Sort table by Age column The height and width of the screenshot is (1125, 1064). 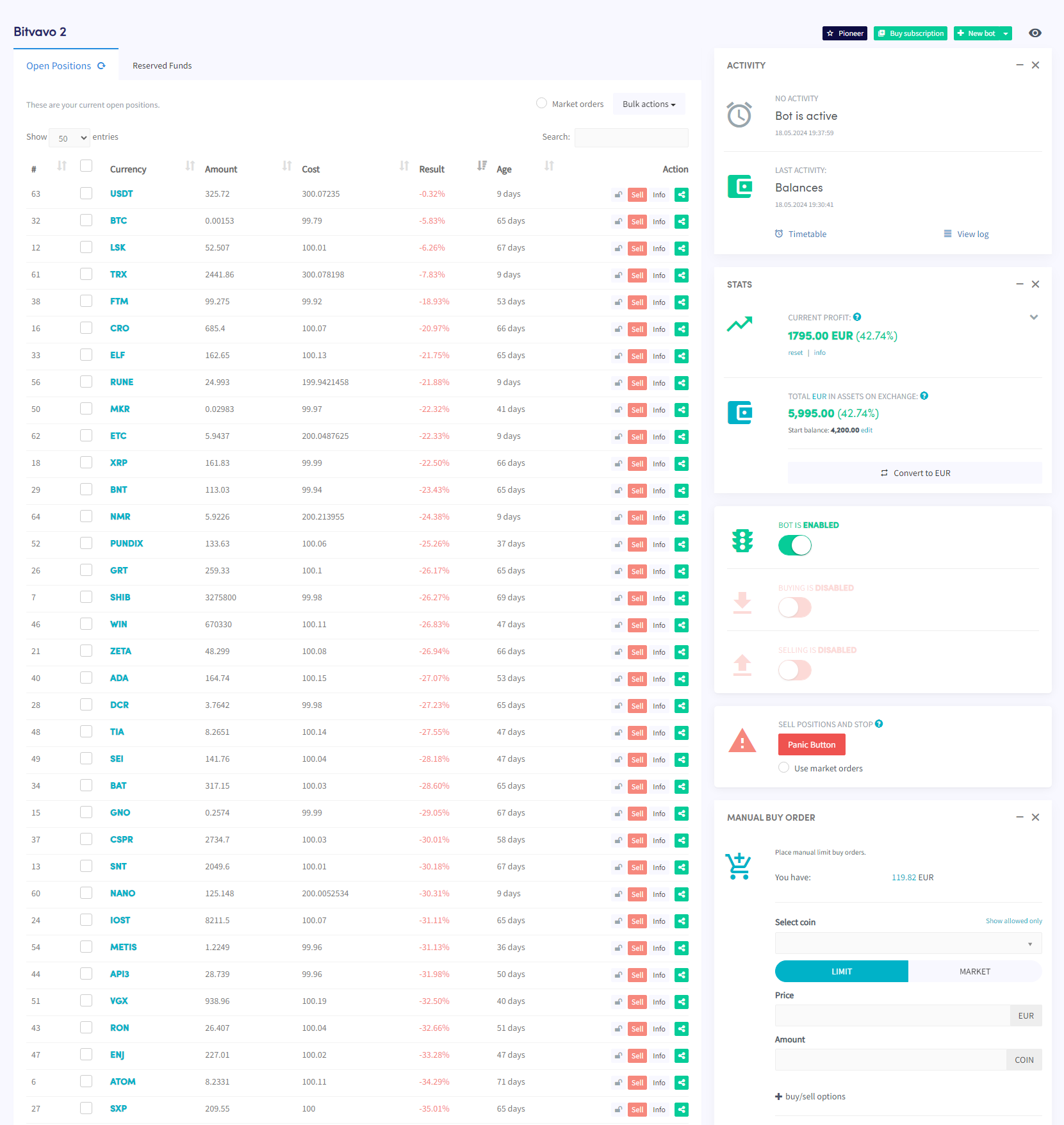point(549,166)
